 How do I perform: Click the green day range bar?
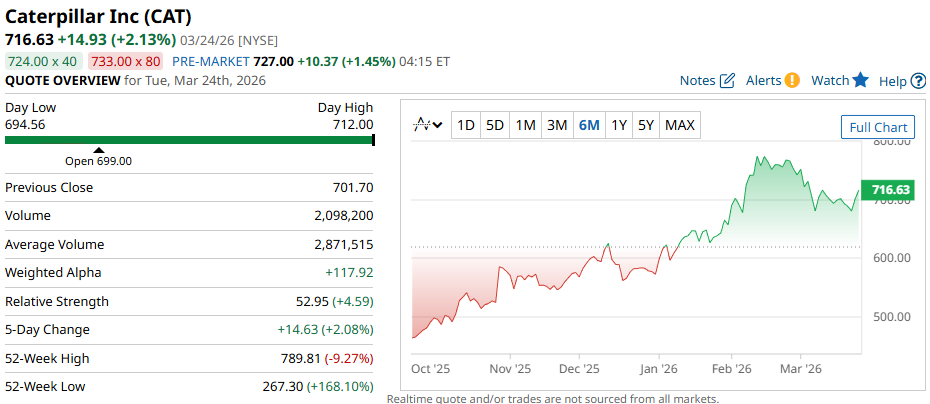pos(189,140)
